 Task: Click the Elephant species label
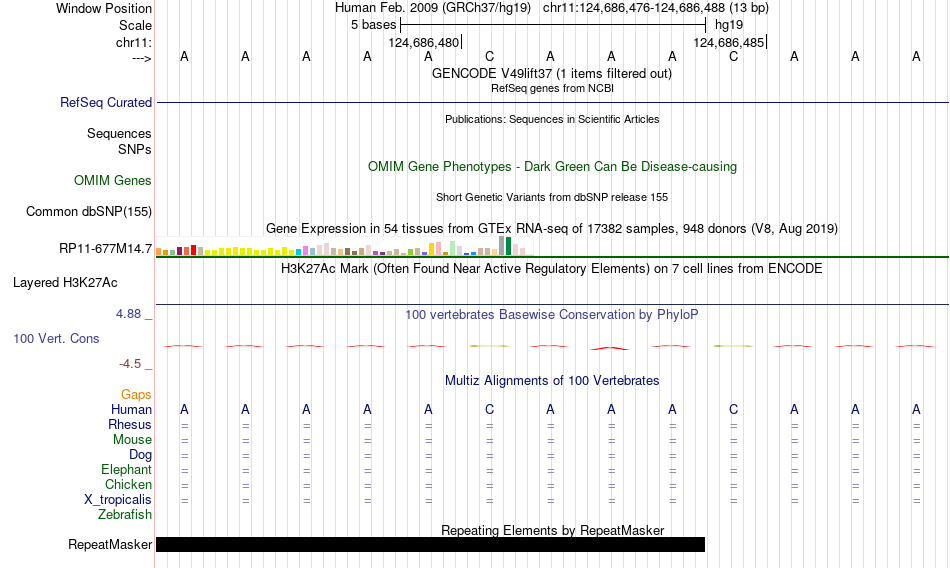[x=127, y=469]
